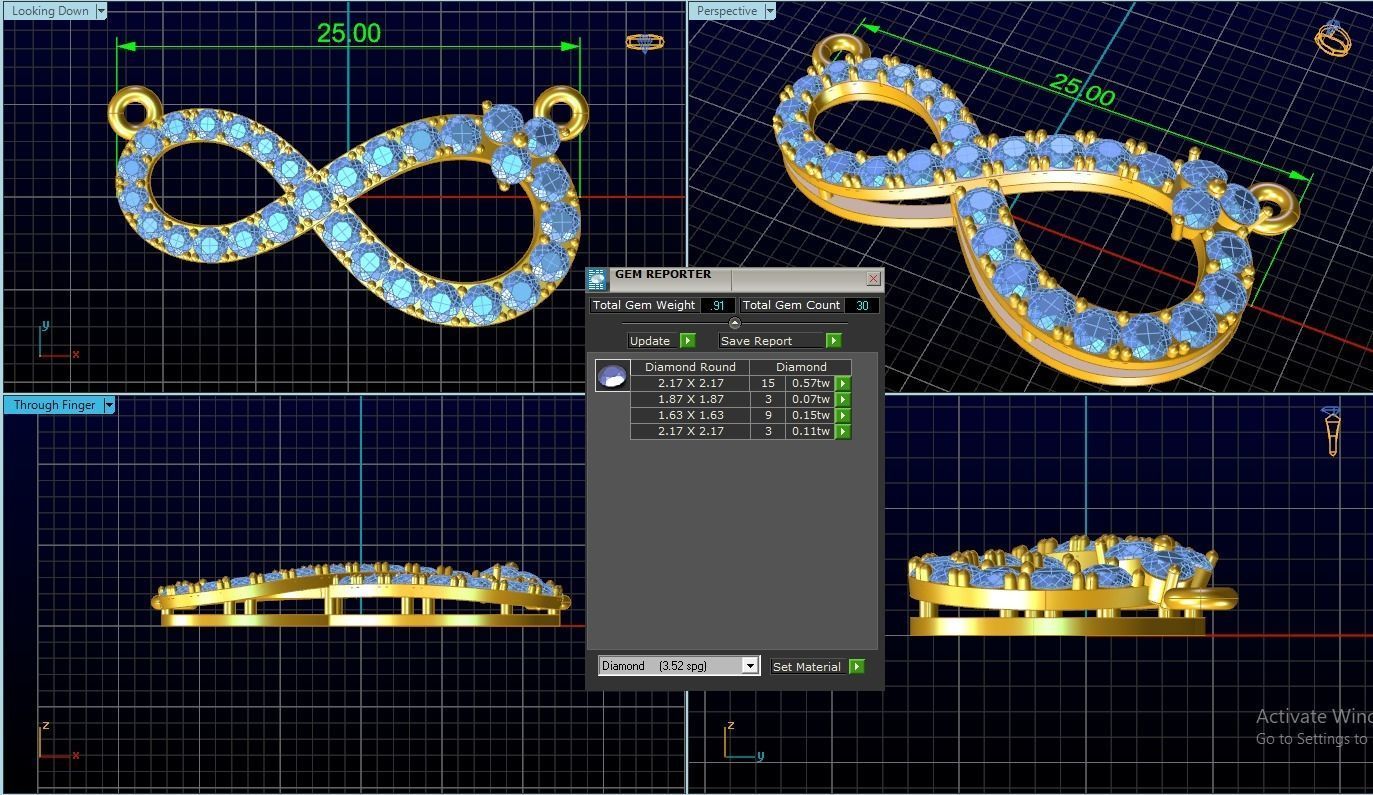Click the Through Finger viewport label

[x=54, y=405]
